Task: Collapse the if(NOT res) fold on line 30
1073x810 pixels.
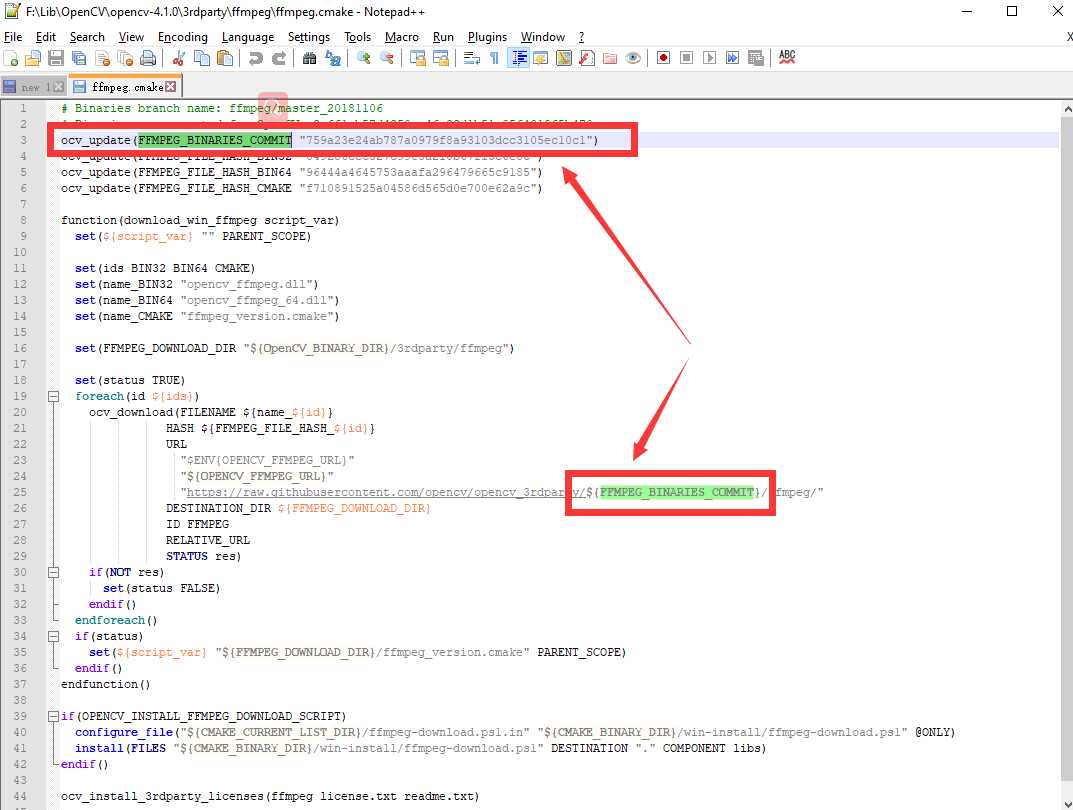Action: point(53,572)
